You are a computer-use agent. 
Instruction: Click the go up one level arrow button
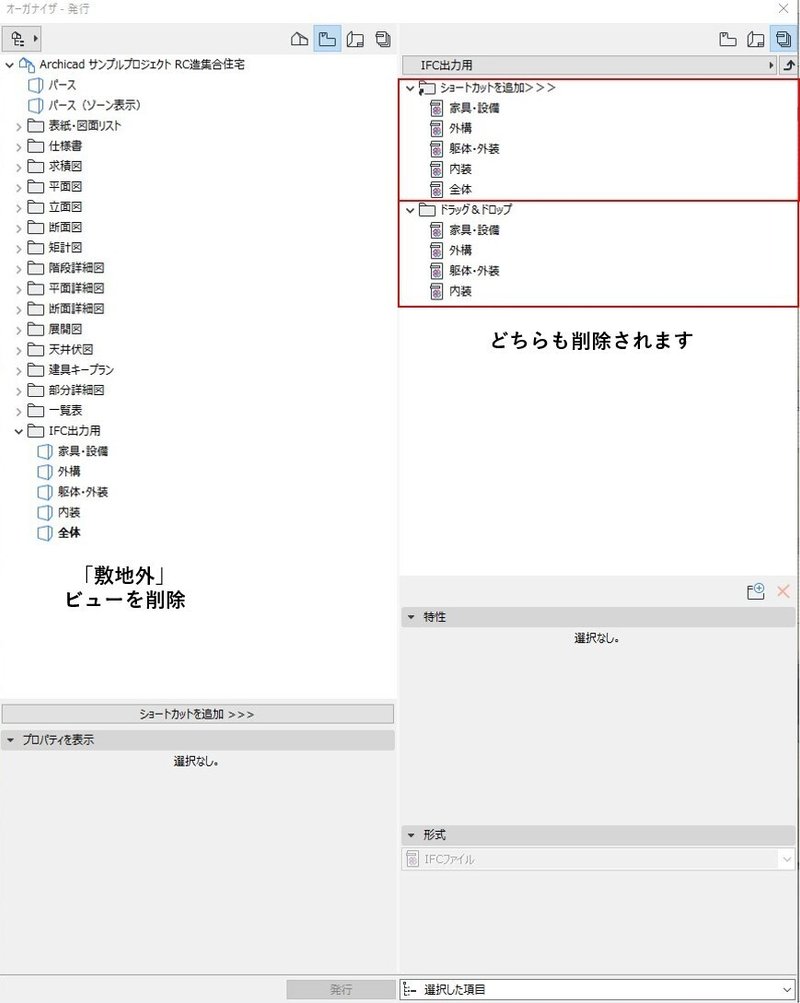[789, 65]
